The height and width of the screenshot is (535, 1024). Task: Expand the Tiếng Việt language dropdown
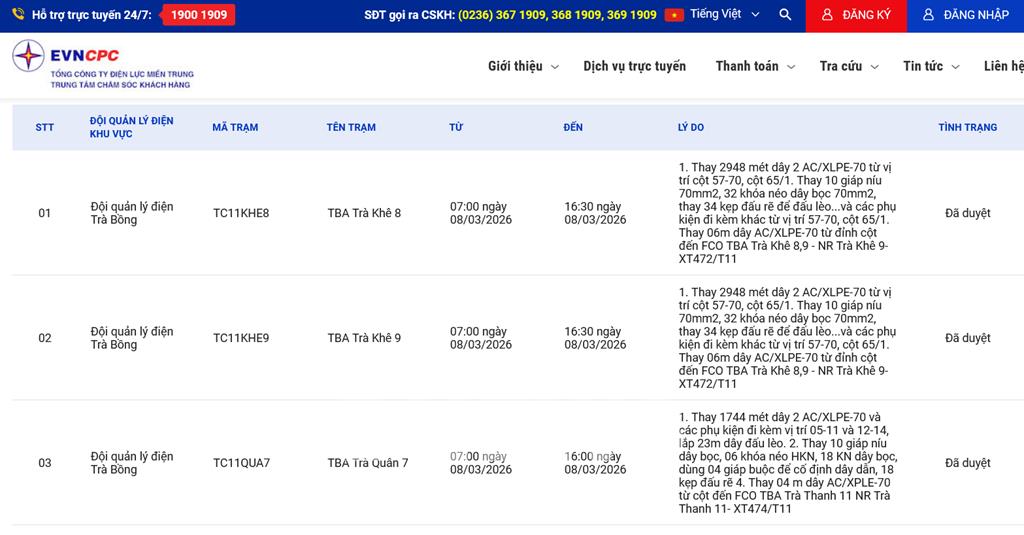[x=725, y=15]
